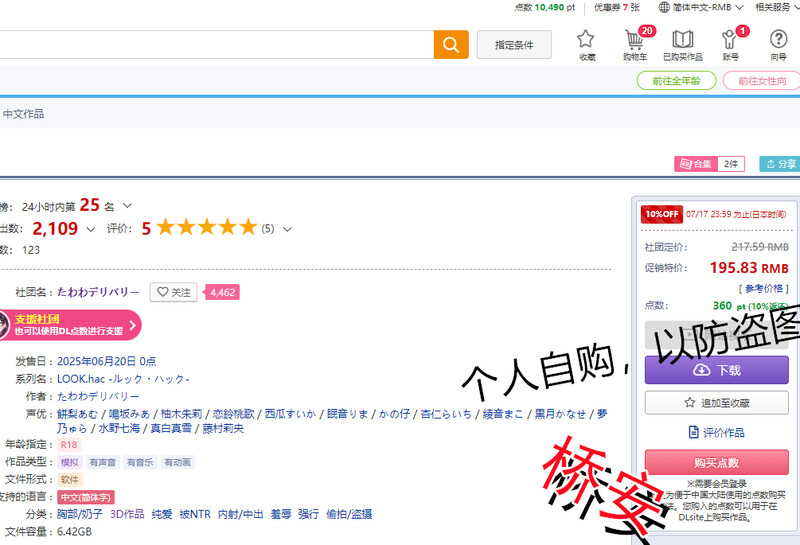The image size is (800, 545).
Task: Click the globe language icon
Action: tap(664, 7)
